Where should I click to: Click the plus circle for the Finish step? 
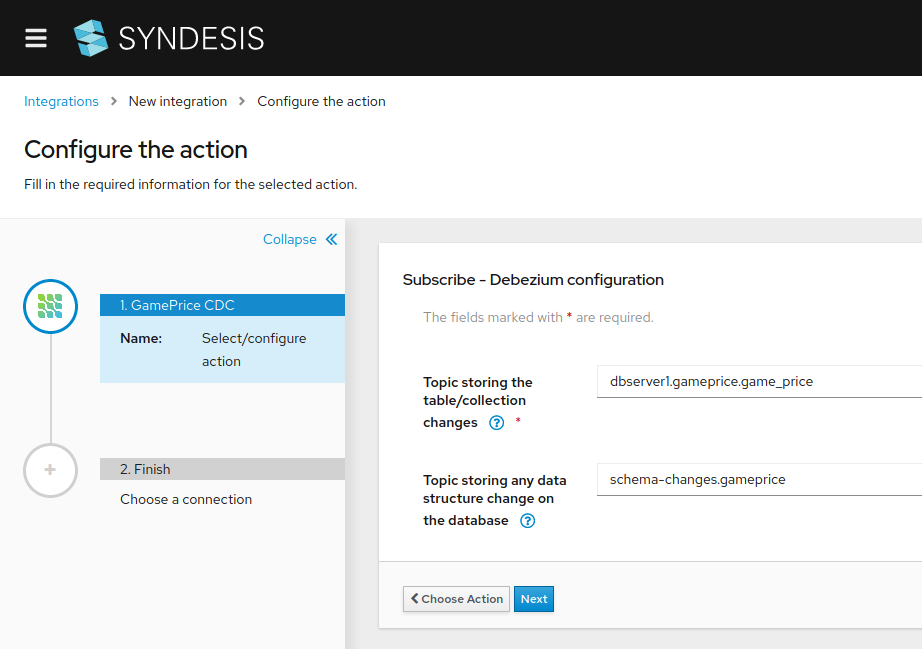pyautogui.click(x=50, y=470)
